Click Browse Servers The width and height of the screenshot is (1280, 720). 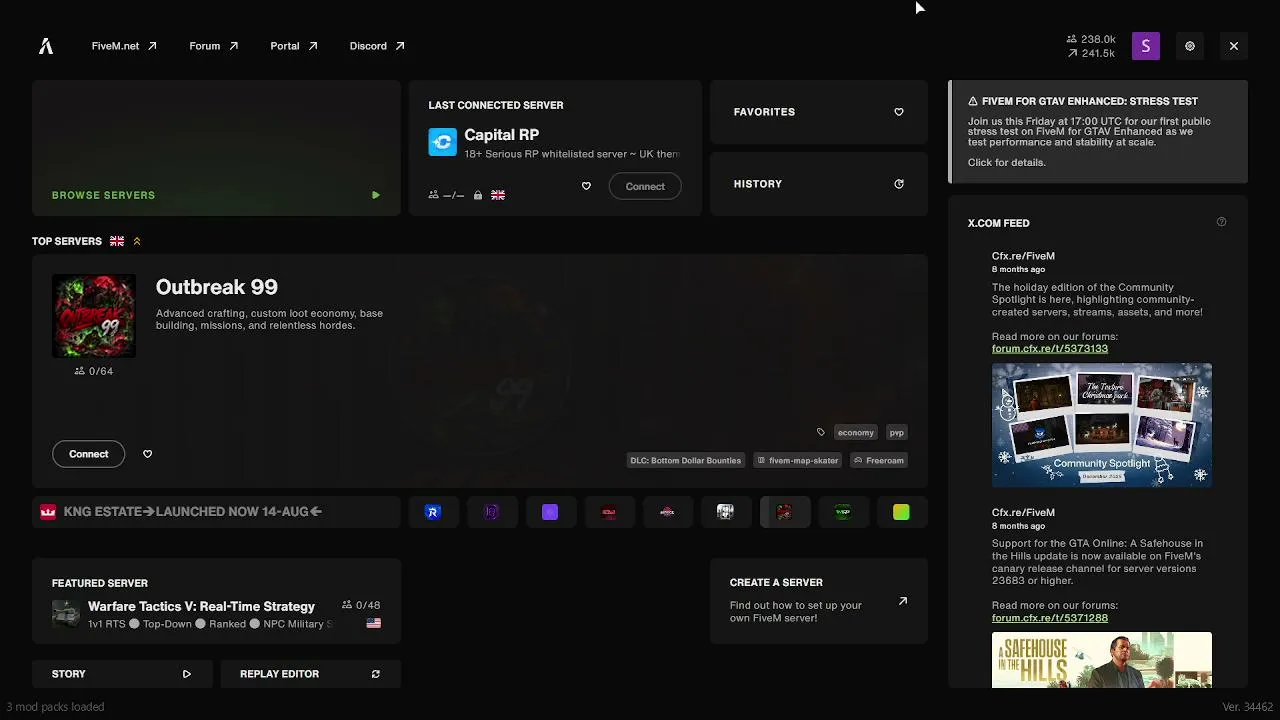pos(216,148)
